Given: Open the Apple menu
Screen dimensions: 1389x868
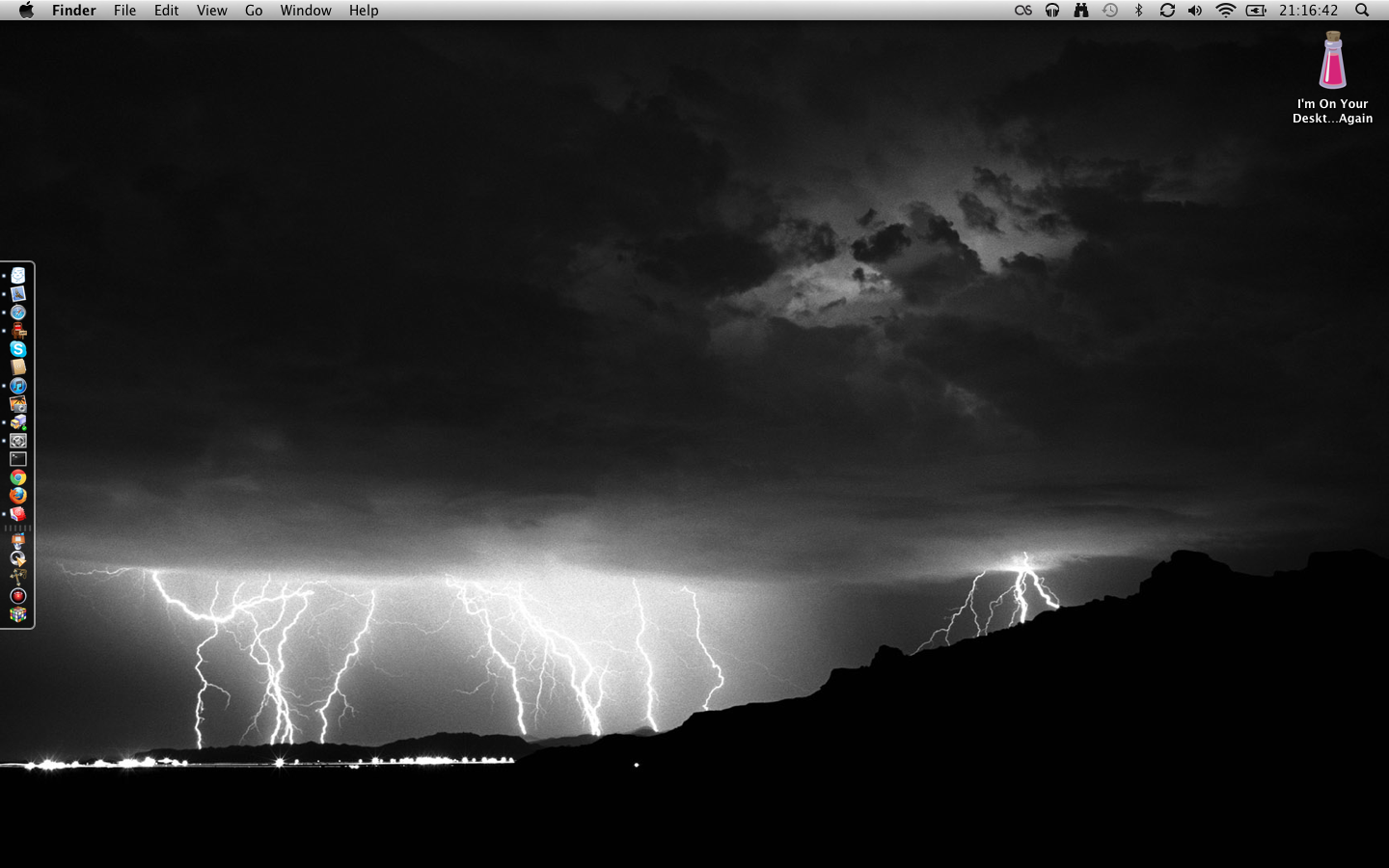Looking at the screenshot, I should [x=26, y=11].
